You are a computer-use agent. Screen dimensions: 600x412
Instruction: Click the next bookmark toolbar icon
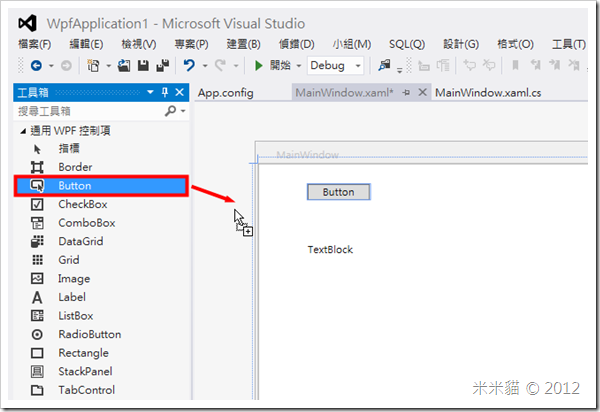(x=554, y=66)
